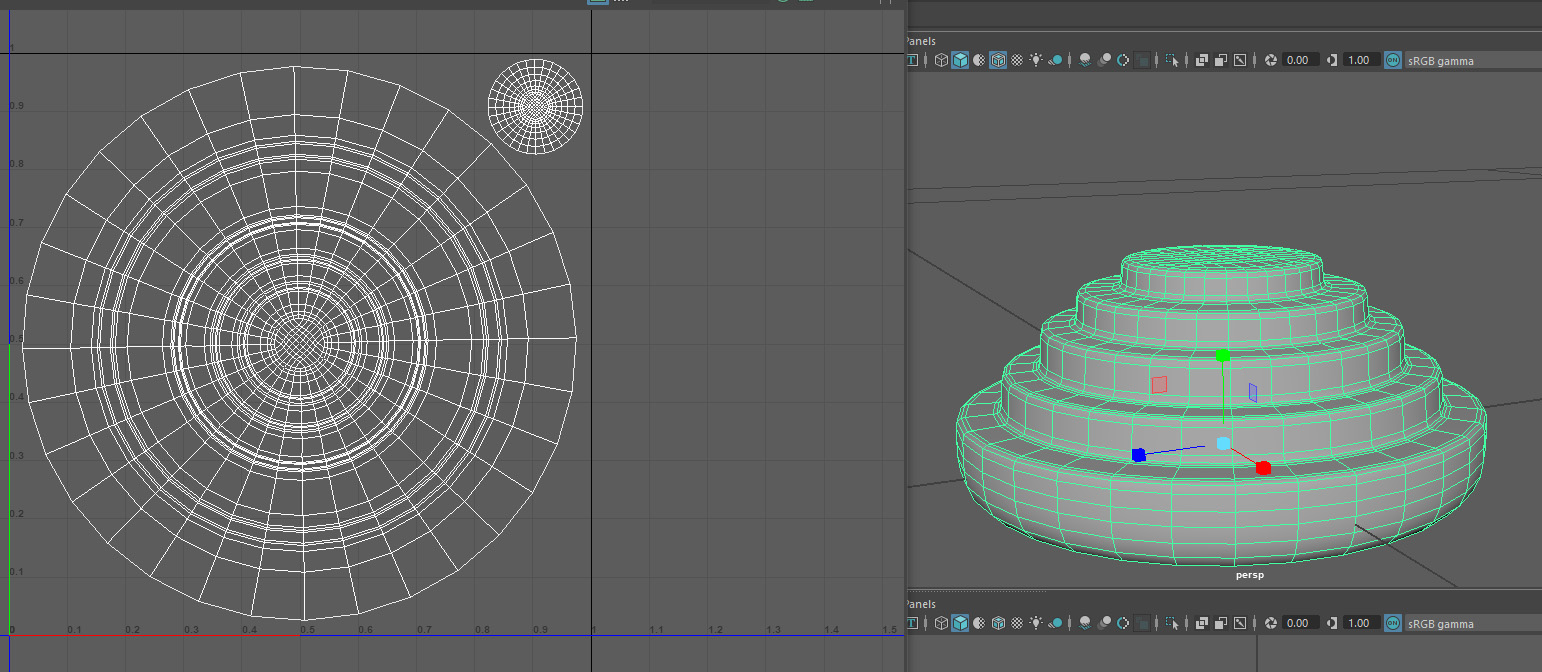Enable shadows icon in persp panel toolbar

tap(1055, 60)
